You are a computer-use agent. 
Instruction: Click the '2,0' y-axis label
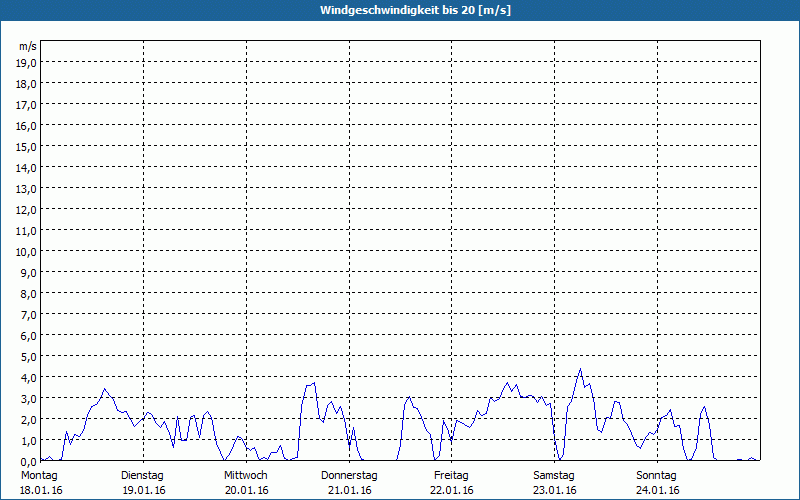(29, 420)
